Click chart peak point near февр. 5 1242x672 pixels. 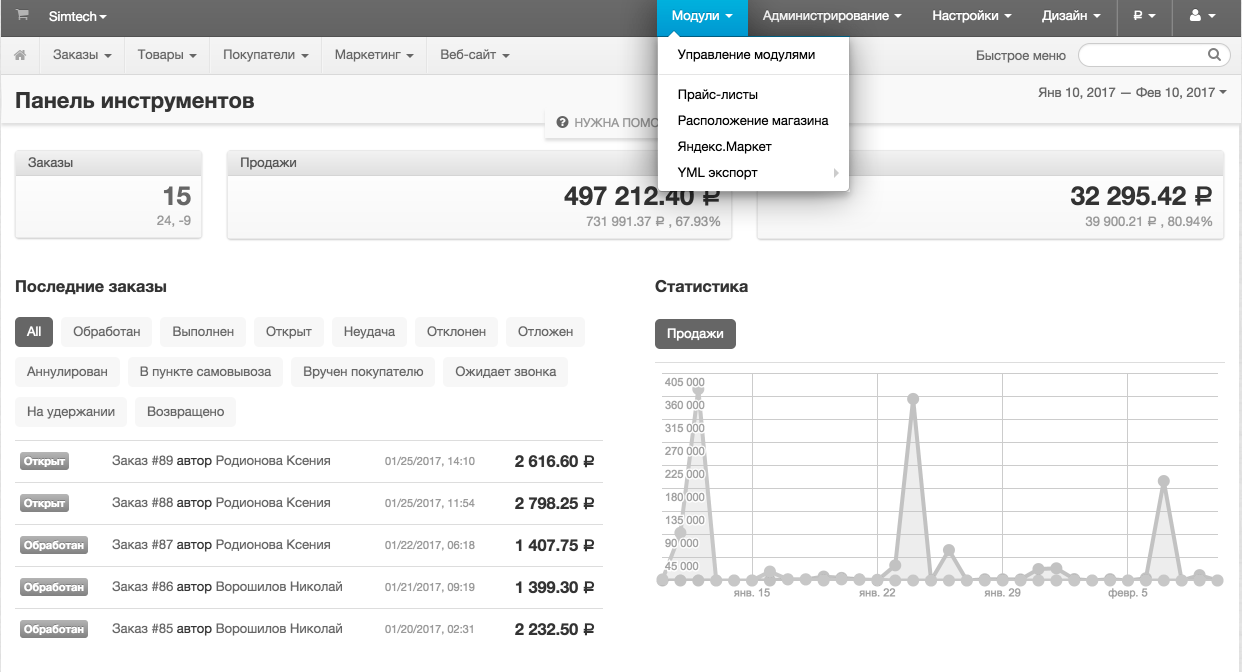coord(1164,481)
